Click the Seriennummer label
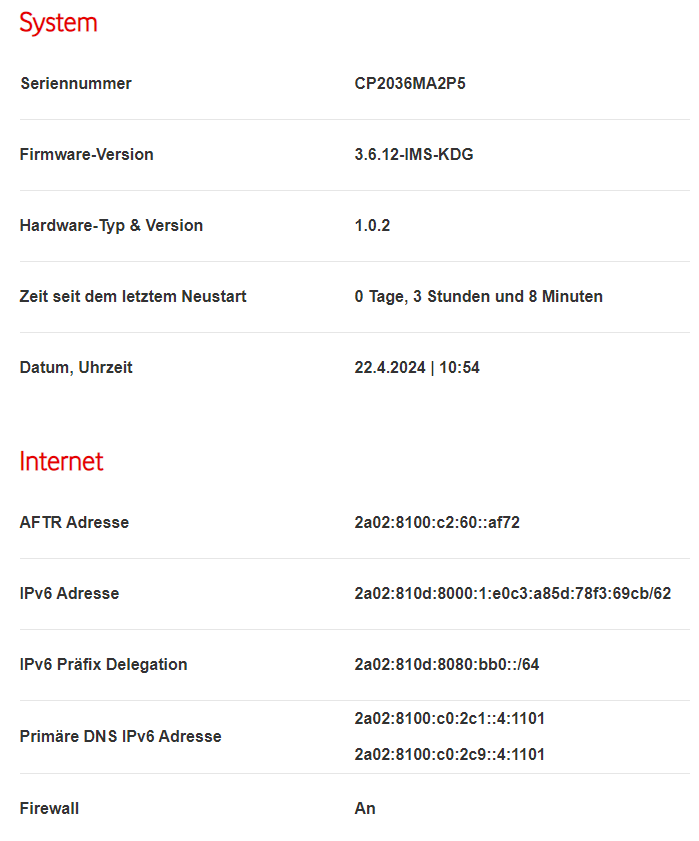 click(x=75, y=83)
